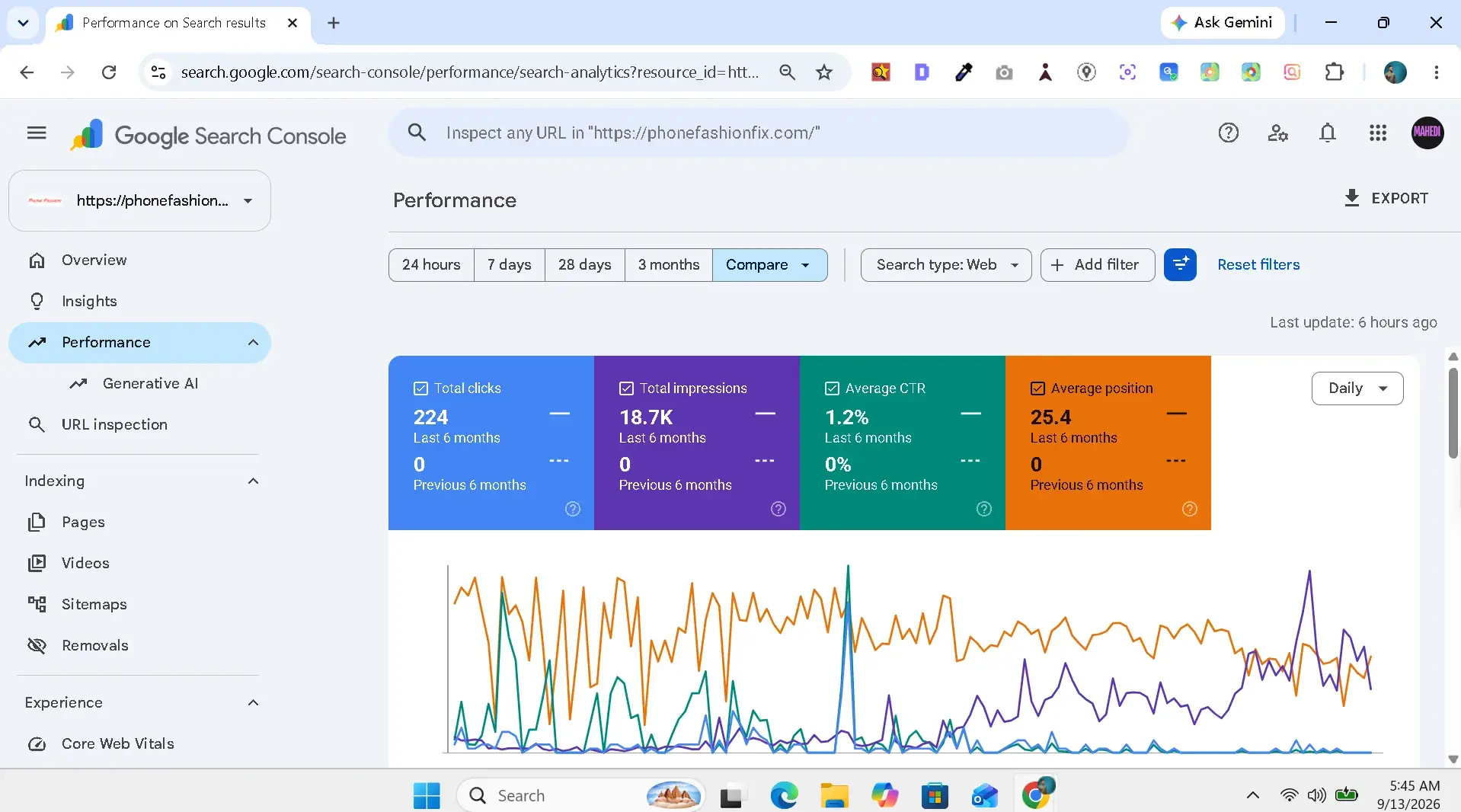1461x812 pixels.
Task: Open notifications bell
Action: point(1328,133)
